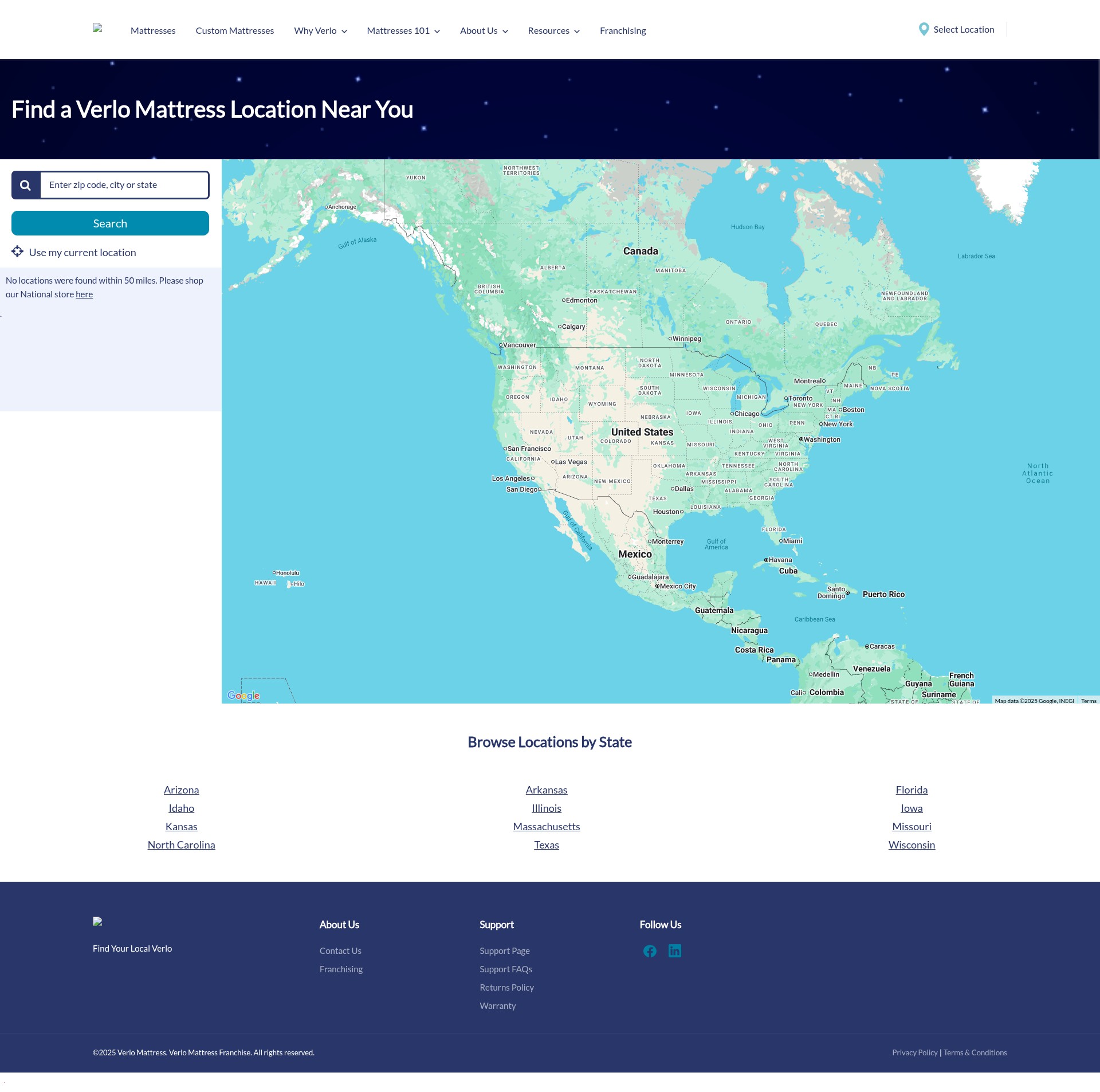The image size is (1100, 1092).
Task: Open the Warranty link
Action: [498, 1005]
